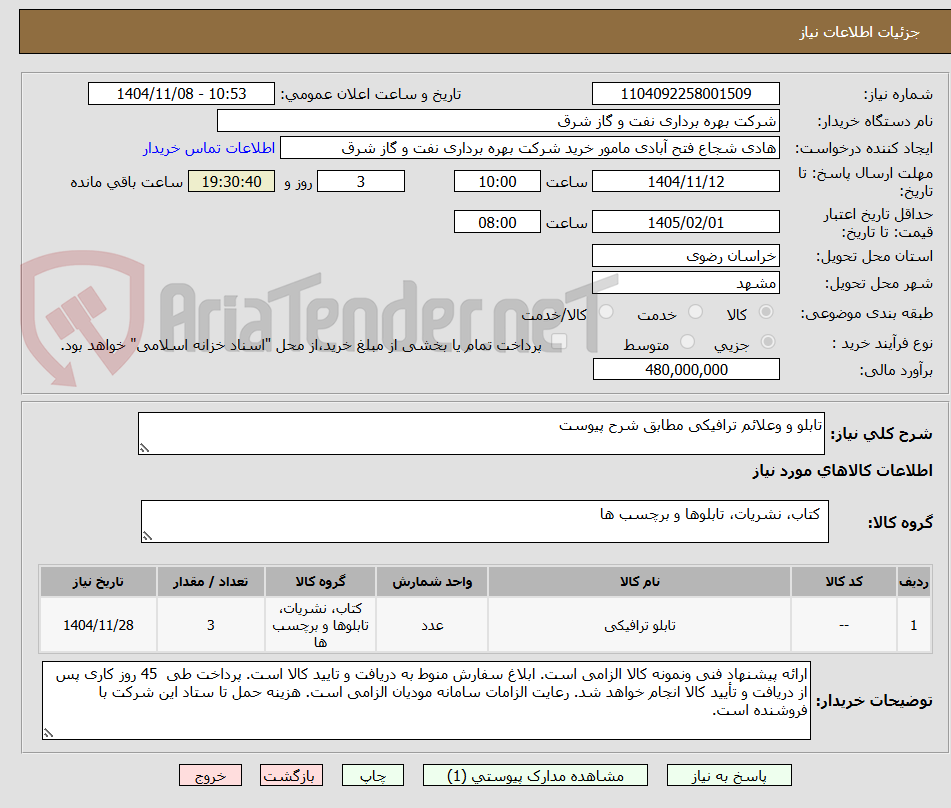
Task: Click the 'خروج' exit button
Action: 210,775
